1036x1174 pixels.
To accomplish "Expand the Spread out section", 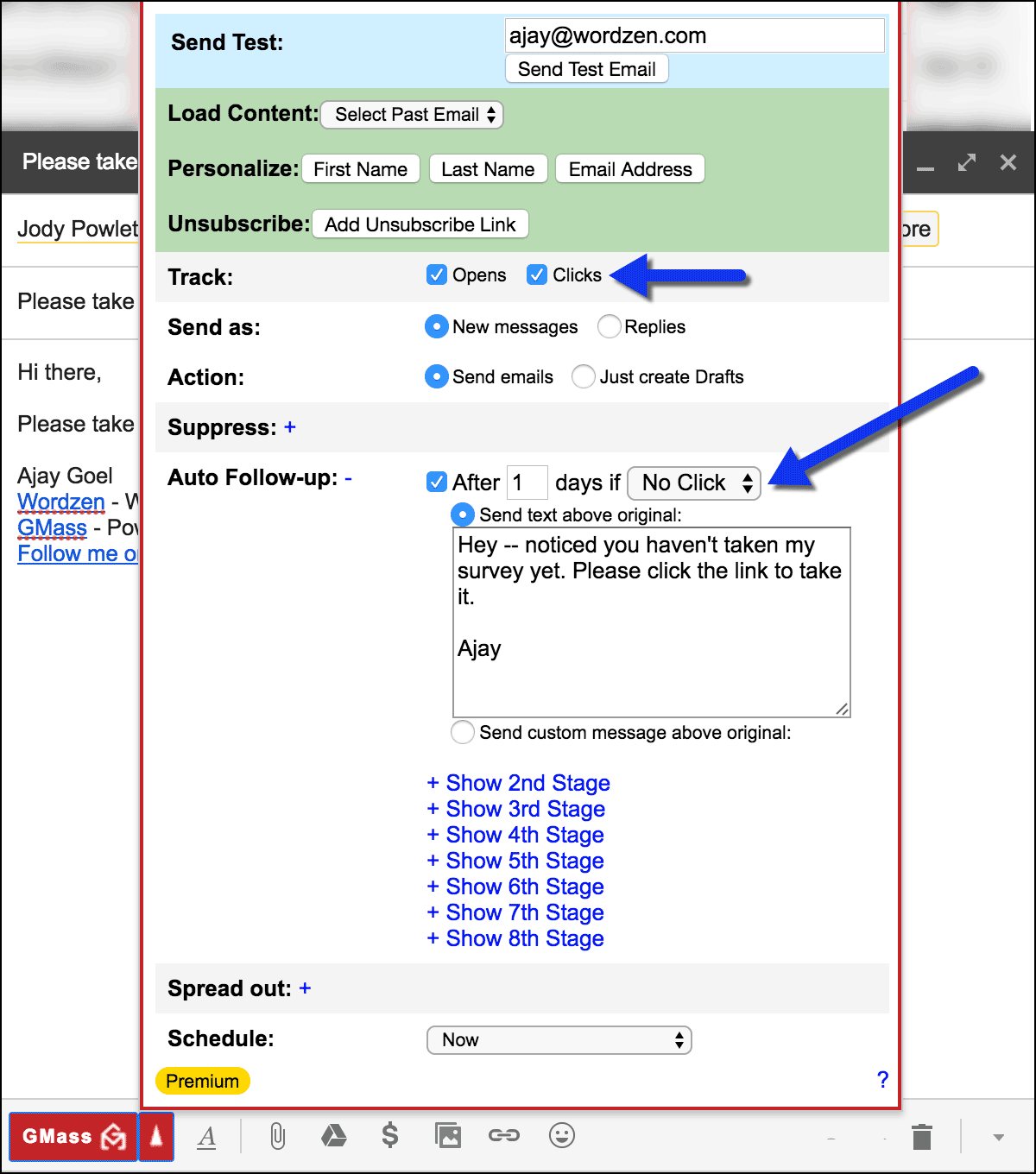I will pyautogui.click(x=305, y=988).
